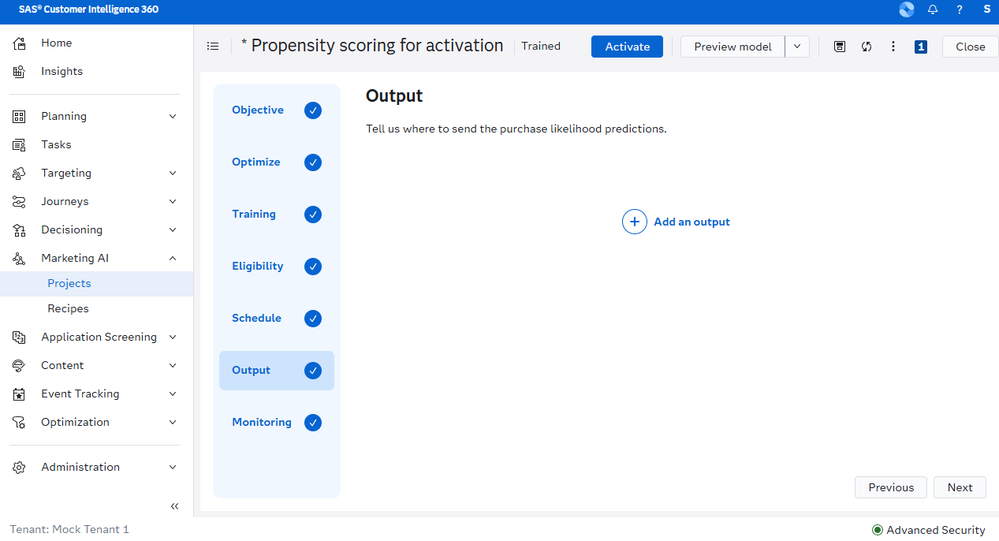The height and width of the screenshot is (541, 999).
Task: Click the Planning grid icon
Action: 19,117
